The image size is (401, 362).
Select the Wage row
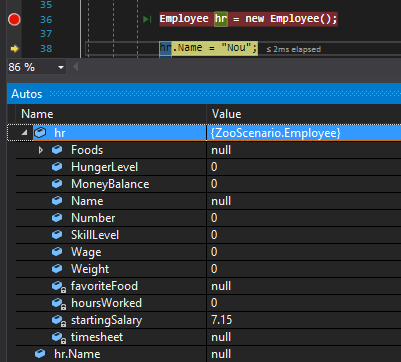(208, 252)
